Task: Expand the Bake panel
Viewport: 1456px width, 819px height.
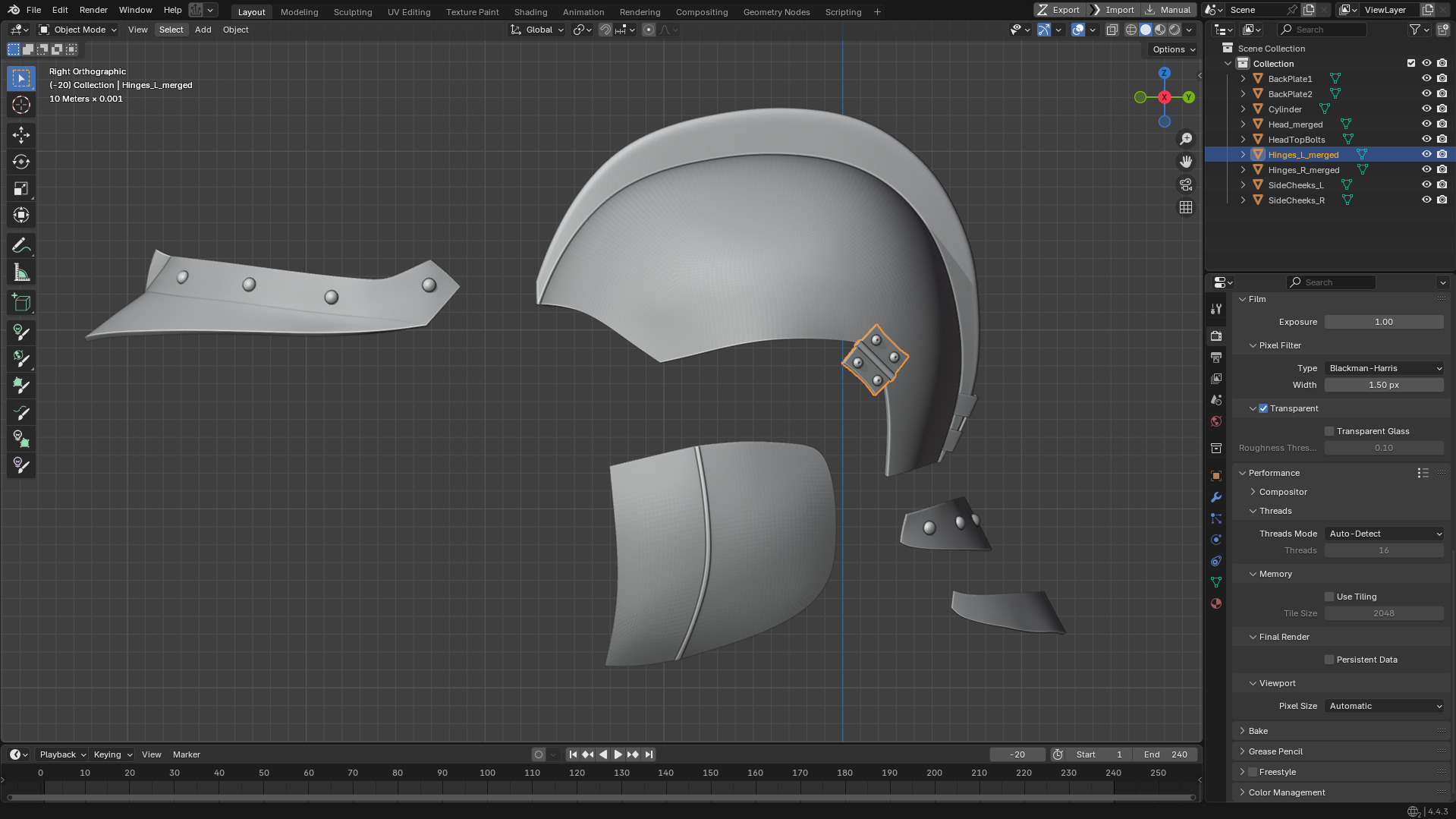Action: [x=1258, y=731]
